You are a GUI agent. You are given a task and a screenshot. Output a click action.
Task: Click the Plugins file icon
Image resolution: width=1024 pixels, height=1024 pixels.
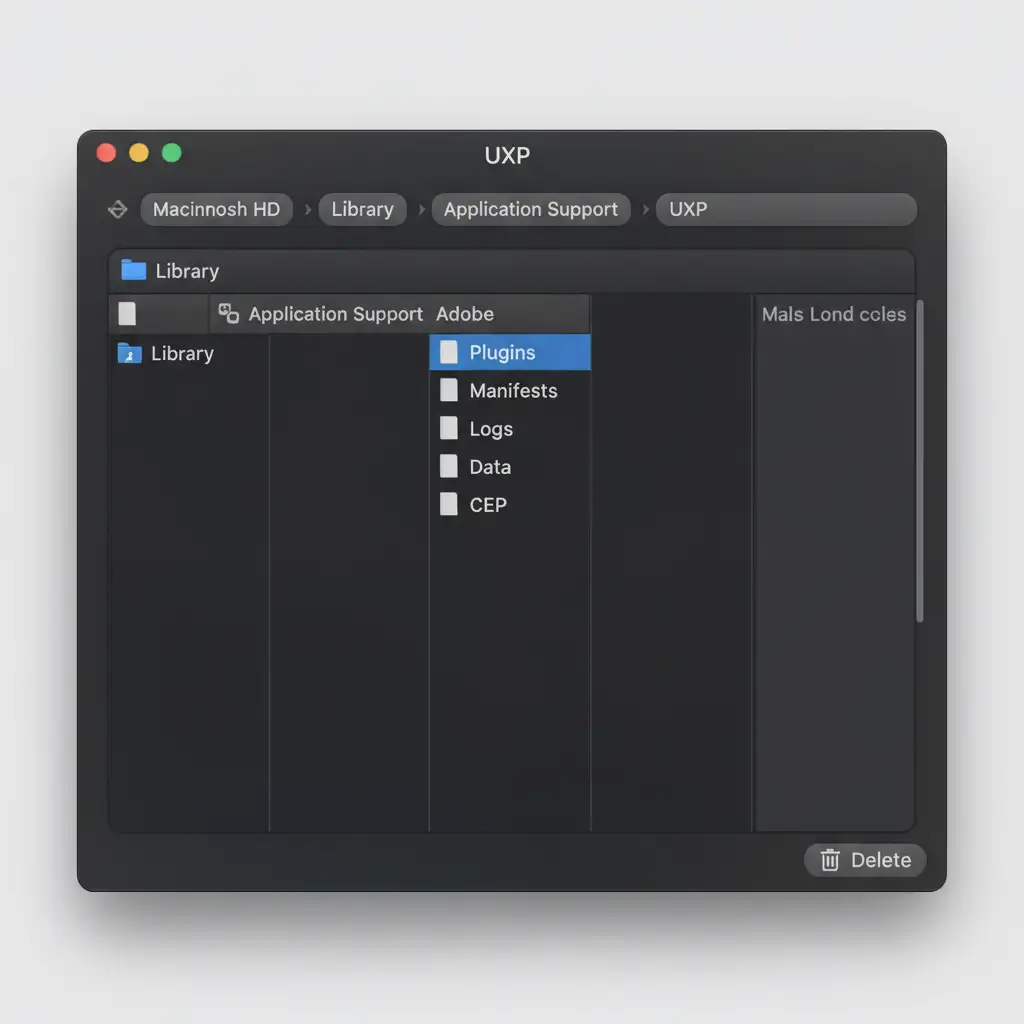point(449,352)
